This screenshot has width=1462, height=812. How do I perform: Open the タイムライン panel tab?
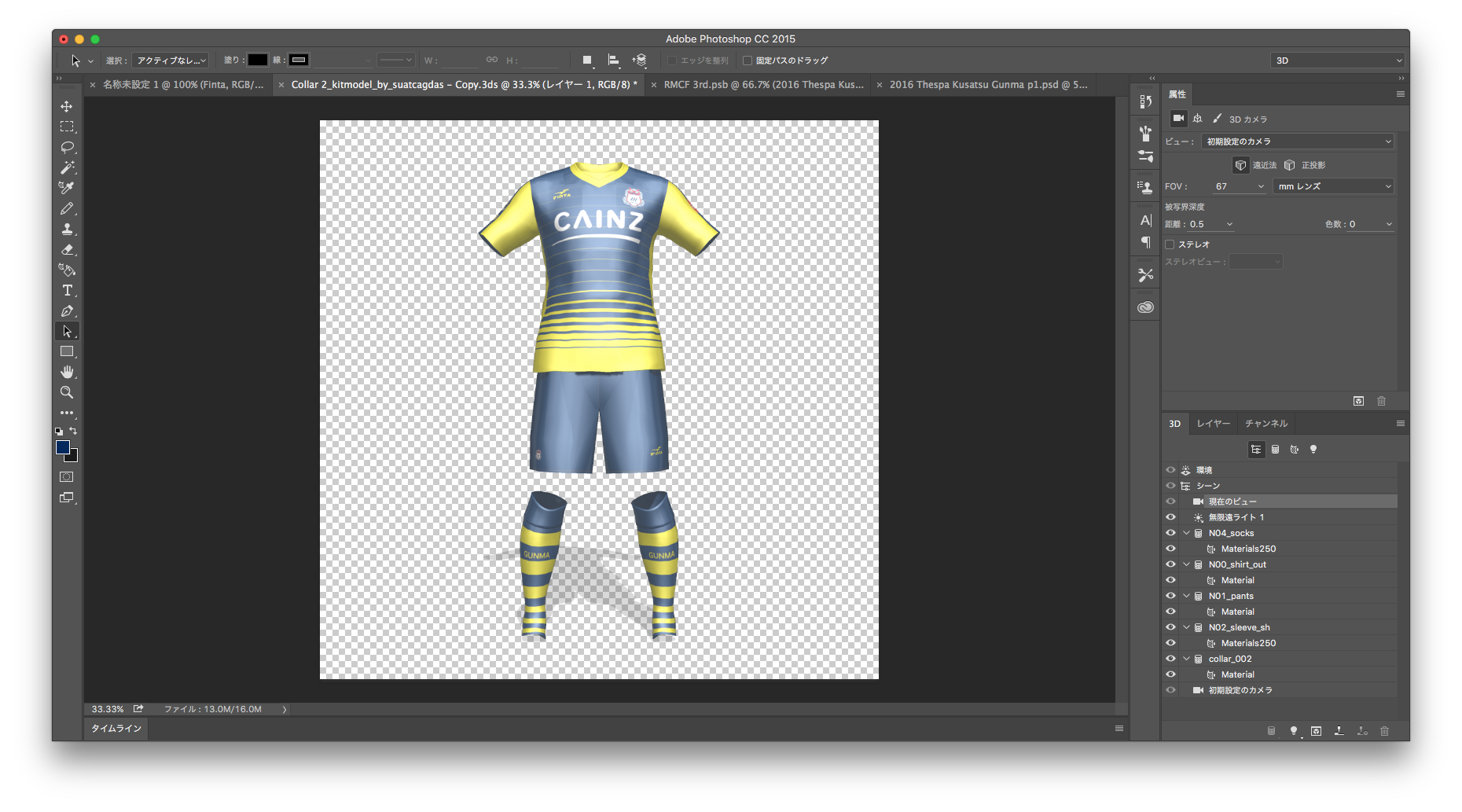(x=116, y=729)
